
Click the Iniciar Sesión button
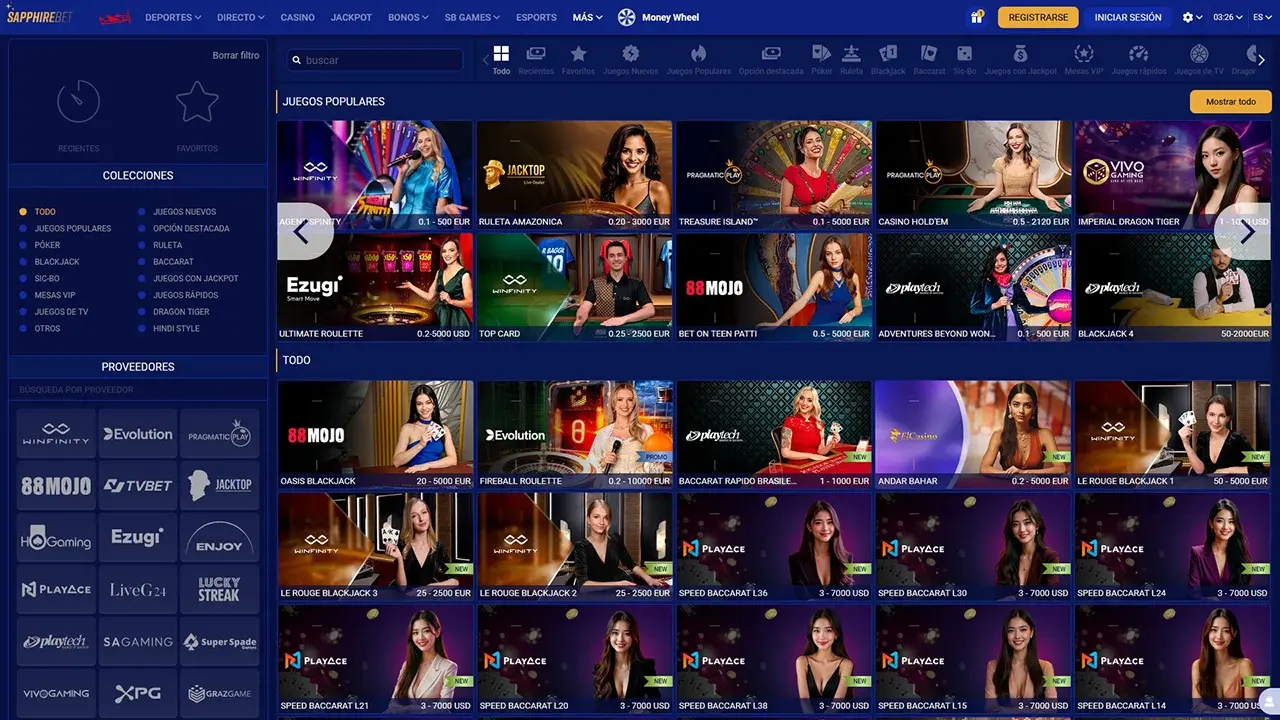pos(1128,17)
